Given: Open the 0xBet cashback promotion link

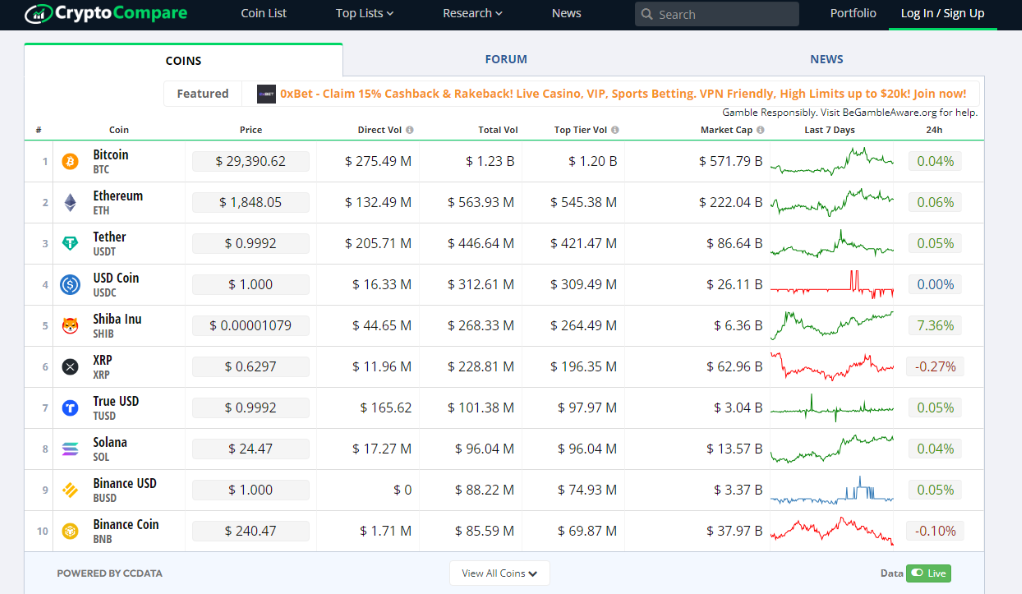Looking at the screenshot, I should pyautogui.click(x=623, y=94).
